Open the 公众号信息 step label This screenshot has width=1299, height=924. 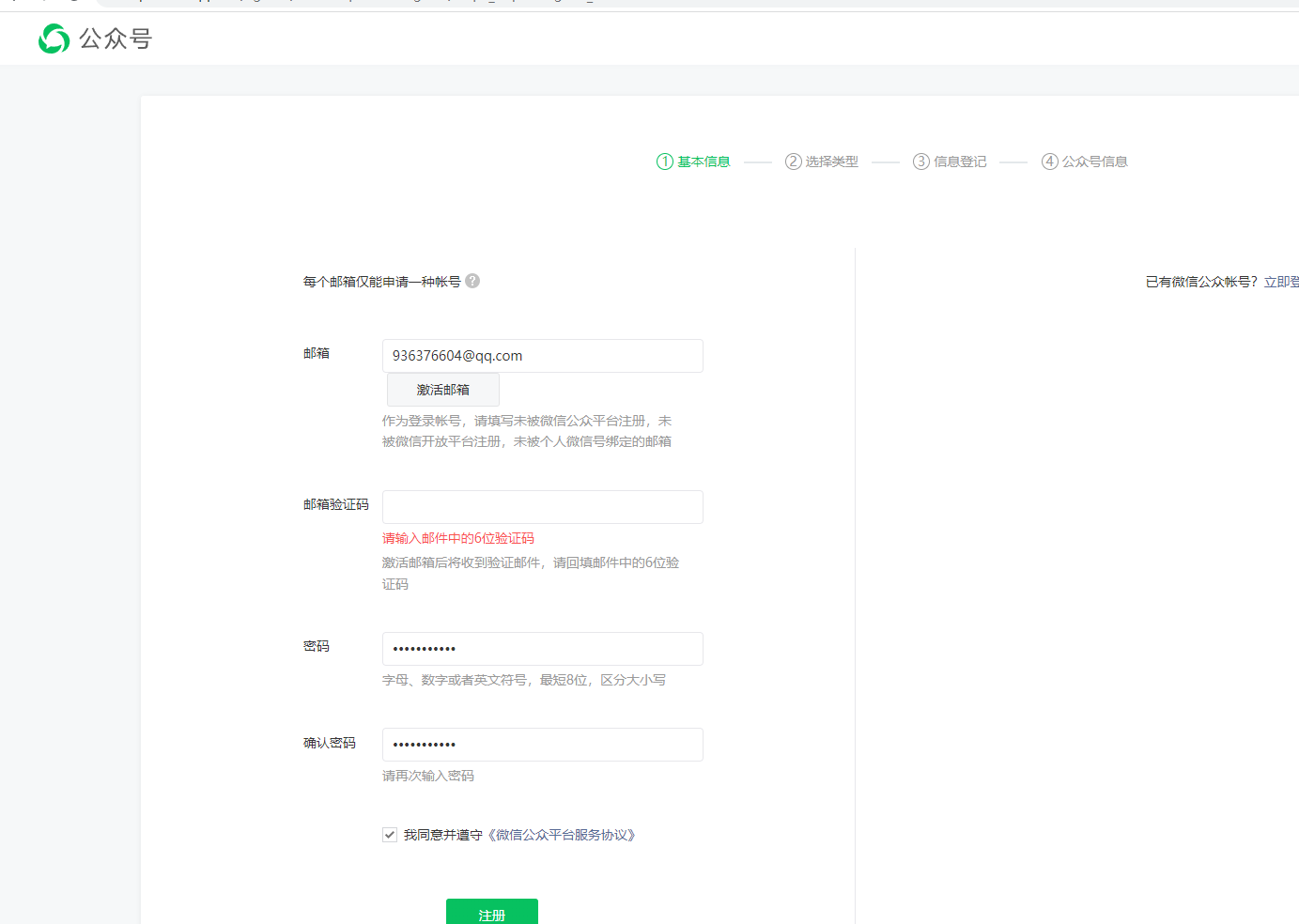[x=1094, y=162]
